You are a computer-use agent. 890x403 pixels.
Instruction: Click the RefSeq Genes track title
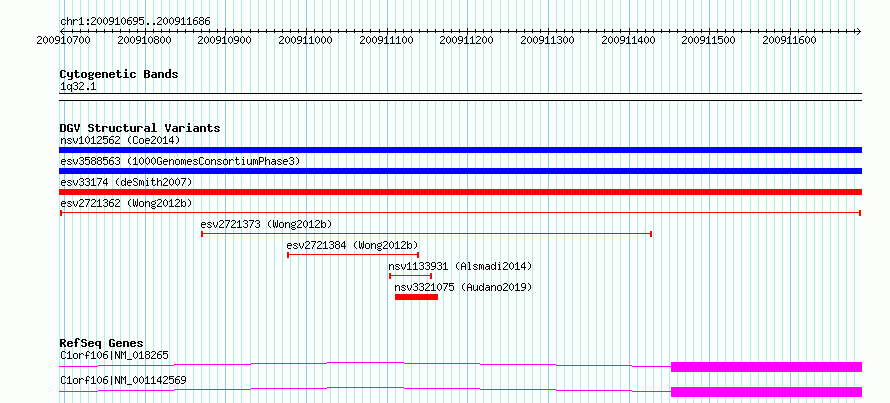[102, 343]
